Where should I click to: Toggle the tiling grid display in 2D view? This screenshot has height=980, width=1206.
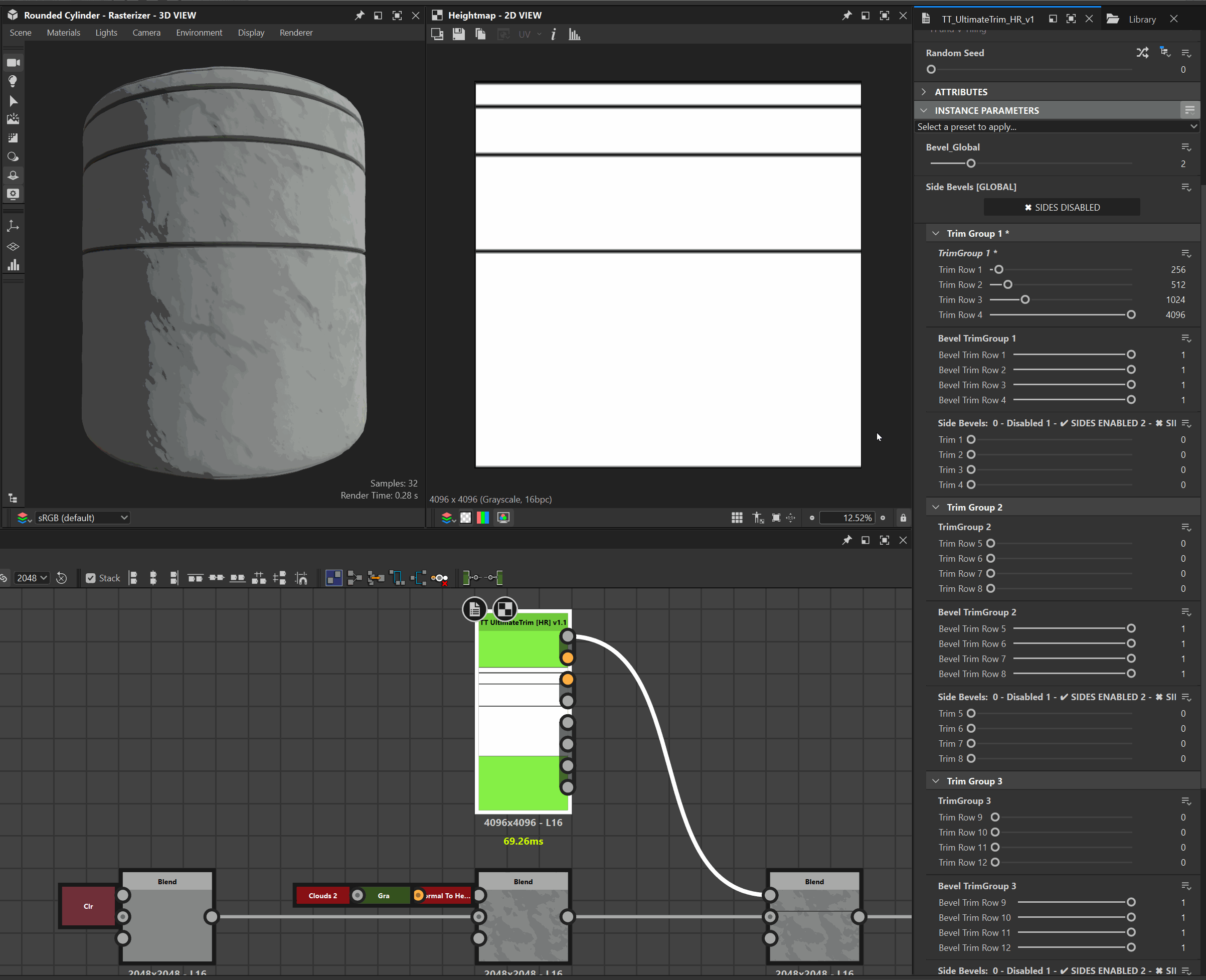coord(737,518)
